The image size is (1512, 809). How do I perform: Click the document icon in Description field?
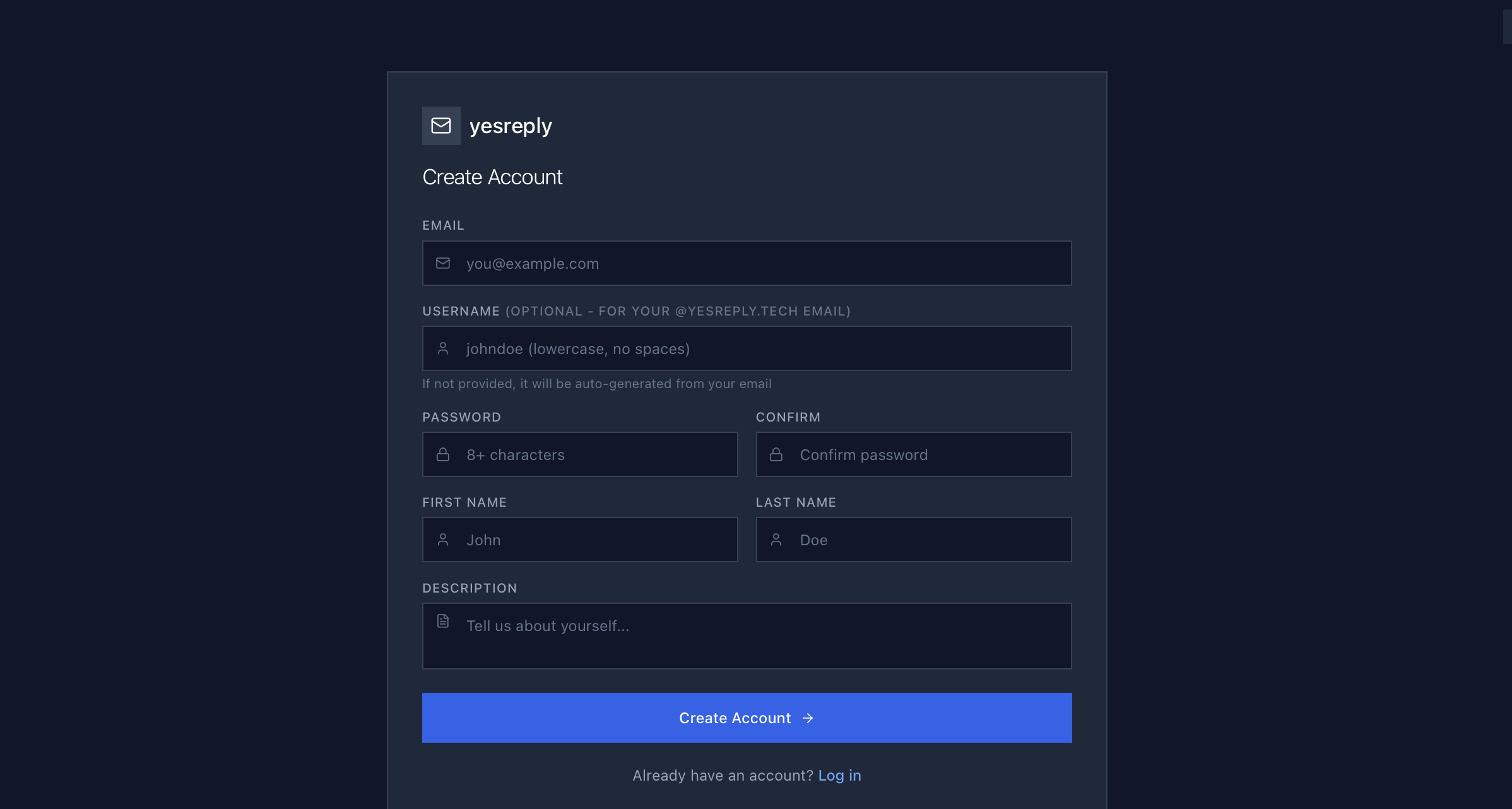pyautogui.click(x=443, y=621)
